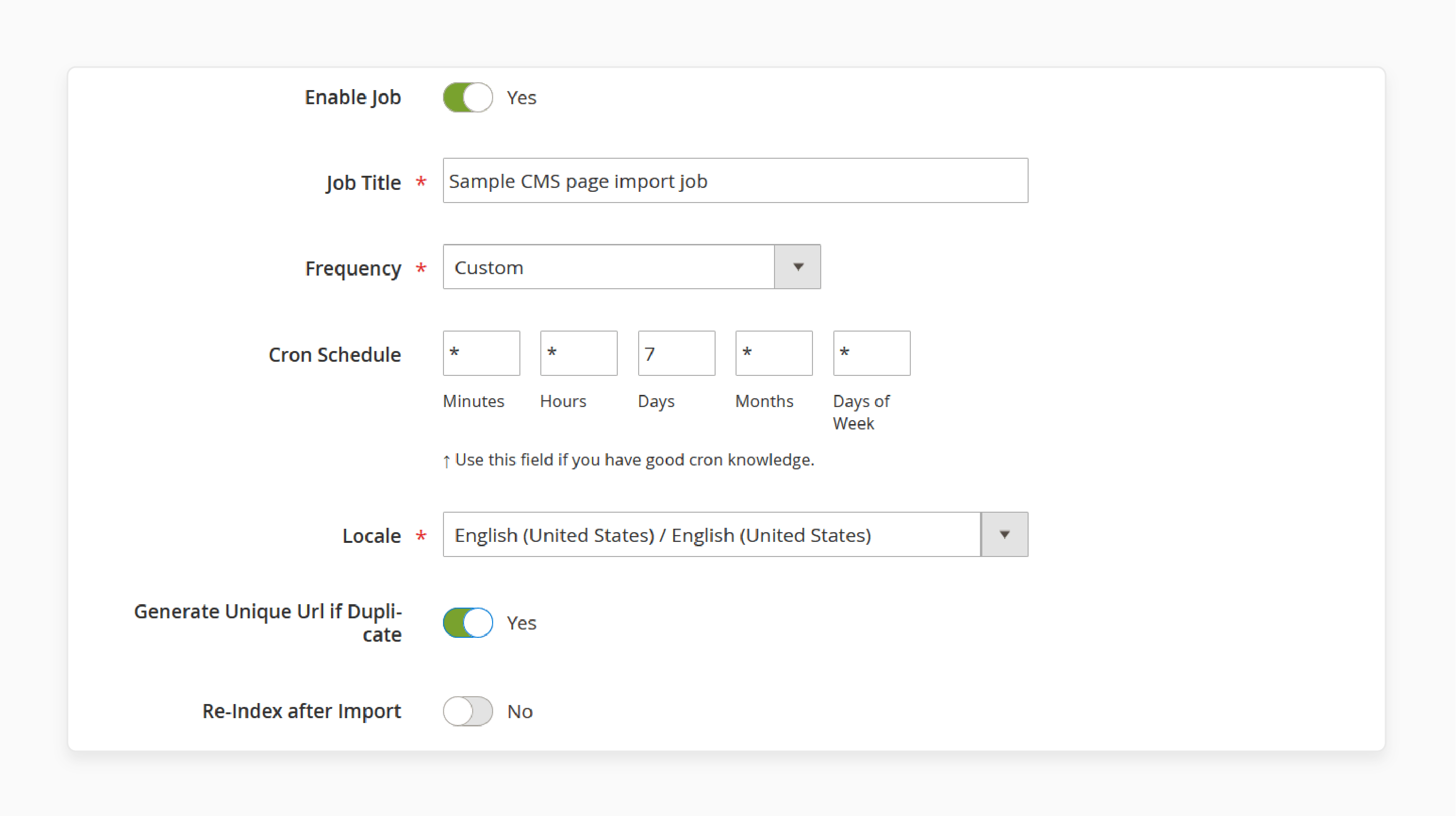Click the 'Re-Index after Import' label
The height and width of the screenshot is (816, 1456).
(302, 711)
